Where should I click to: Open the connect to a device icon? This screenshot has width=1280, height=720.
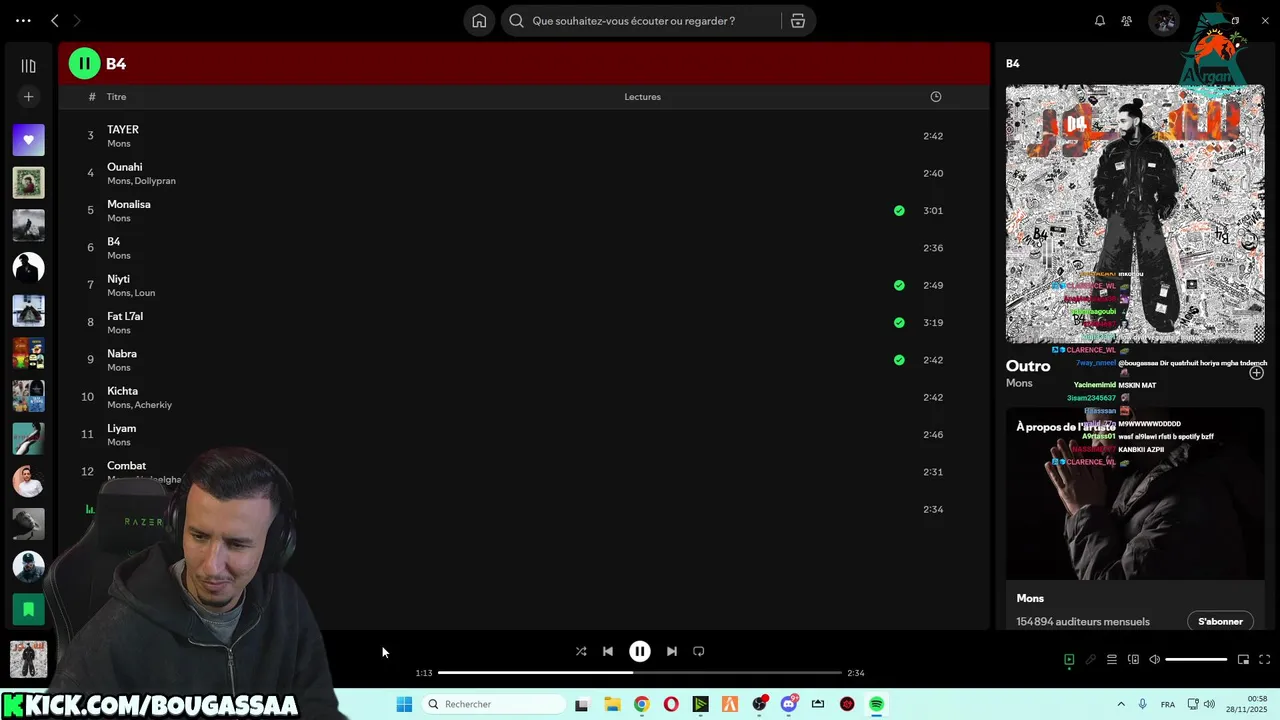(1133, 660)
